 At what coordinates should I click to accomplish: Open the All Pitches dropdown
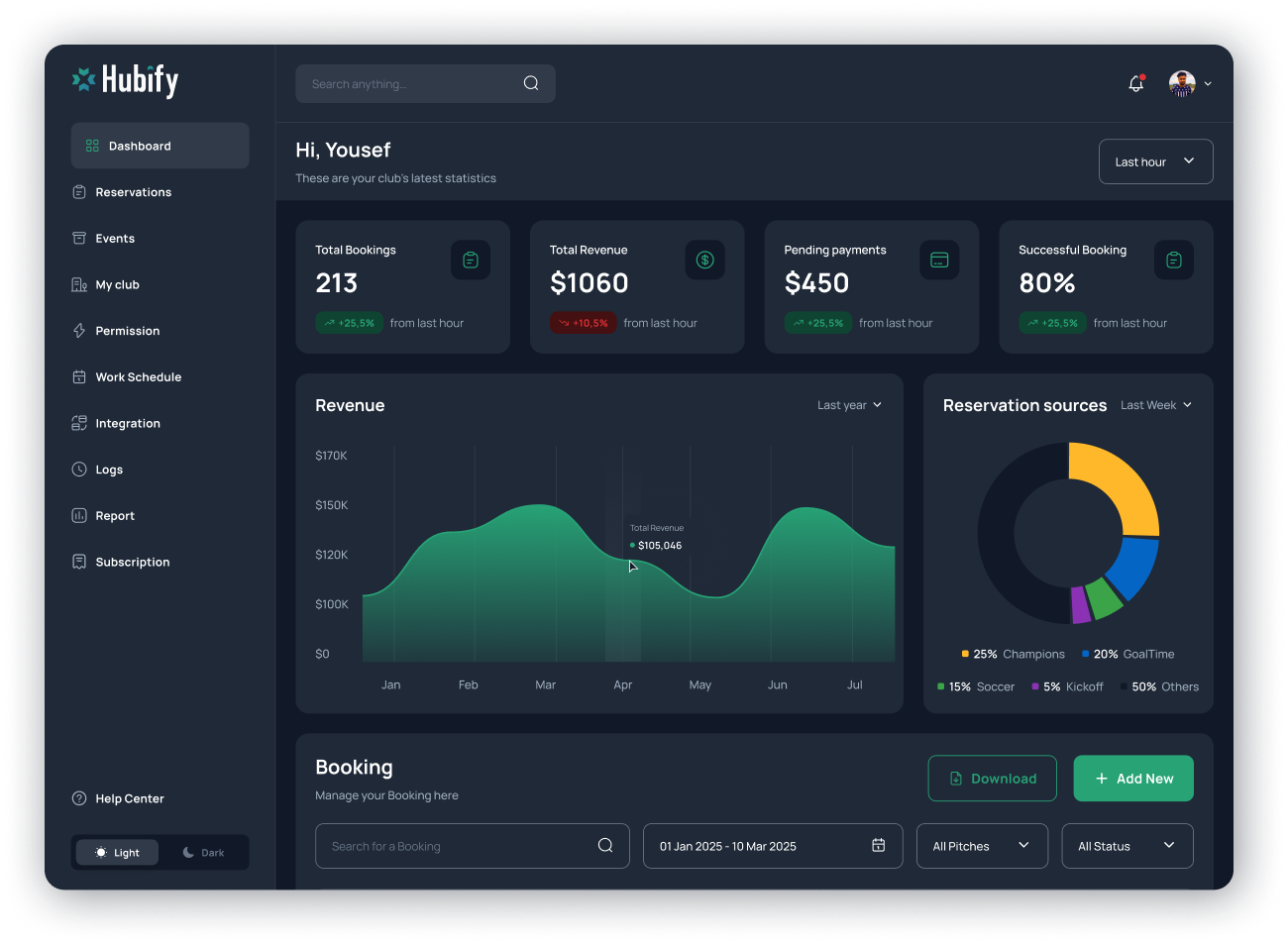[981, 845]
